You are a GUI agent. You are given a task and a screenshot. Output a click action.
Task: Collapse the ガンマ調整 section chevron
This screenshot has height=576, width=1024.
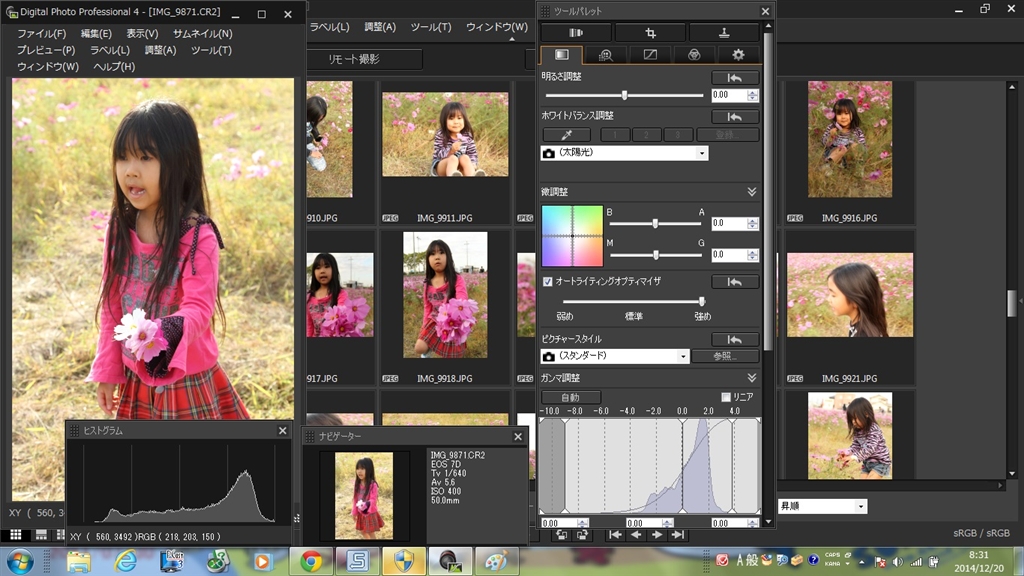coord(751,378)
